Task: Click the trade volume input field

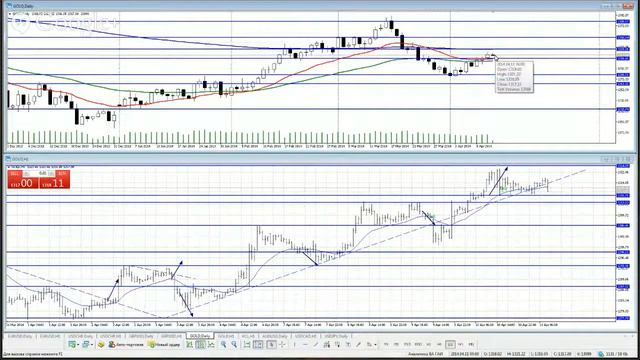Action: click(39, 173)
